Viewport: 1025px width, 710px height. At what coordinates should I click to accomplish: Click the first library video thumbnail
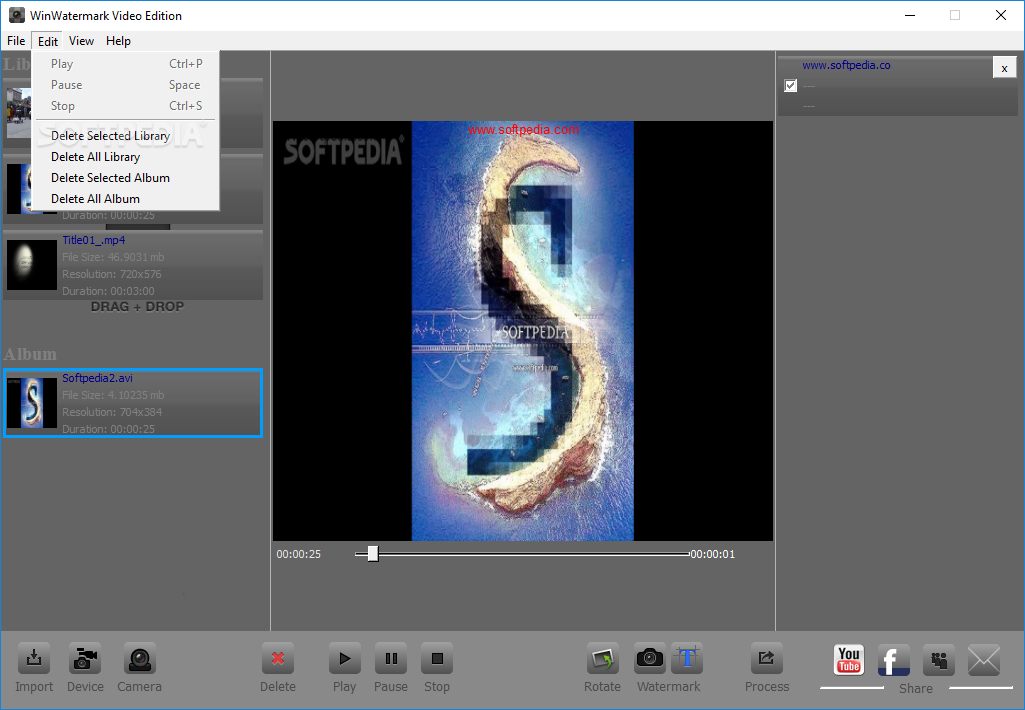point(18,112)
